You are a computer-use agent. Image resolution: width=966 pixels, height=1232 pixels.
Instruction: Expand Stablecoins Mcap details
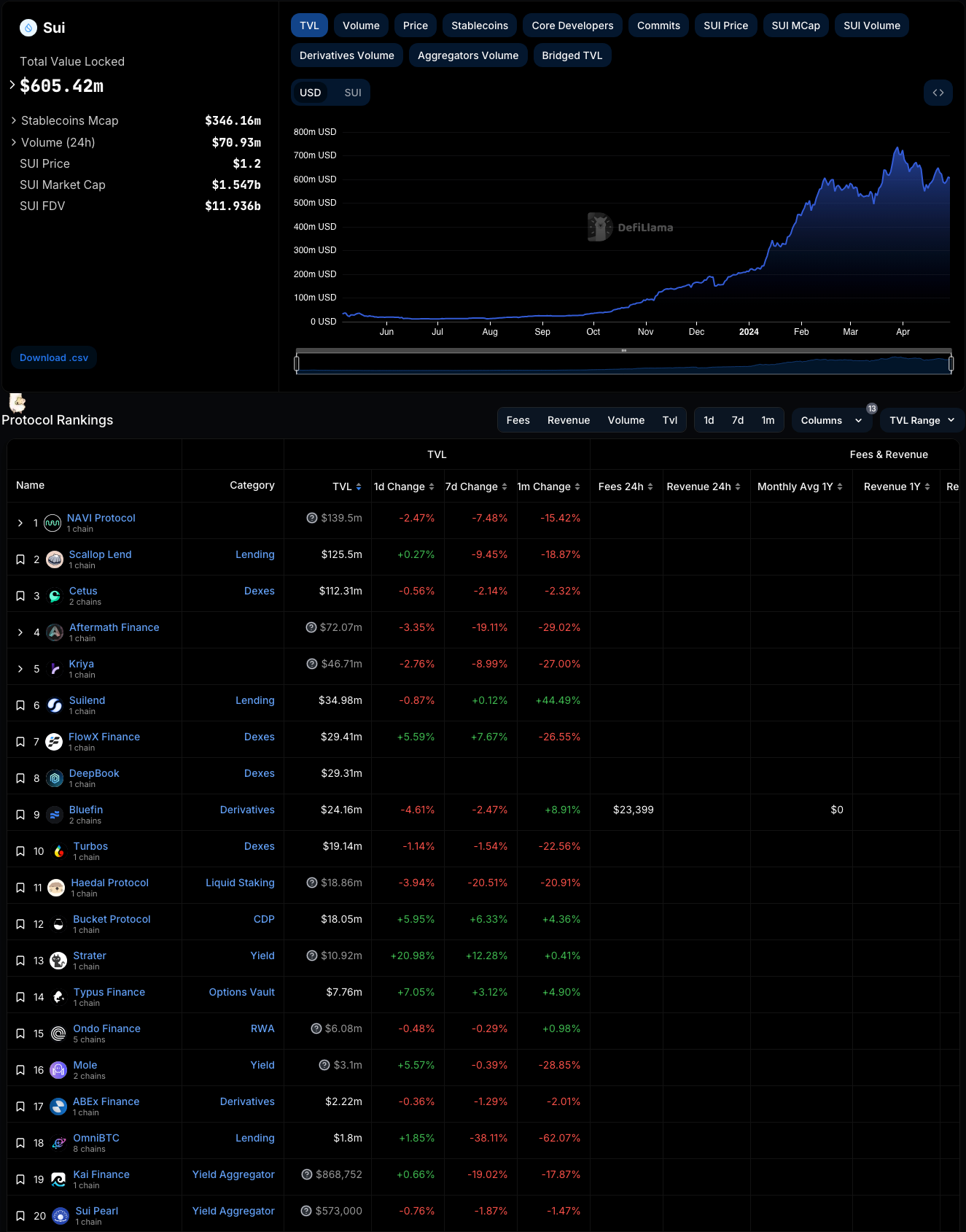(14, 120)
